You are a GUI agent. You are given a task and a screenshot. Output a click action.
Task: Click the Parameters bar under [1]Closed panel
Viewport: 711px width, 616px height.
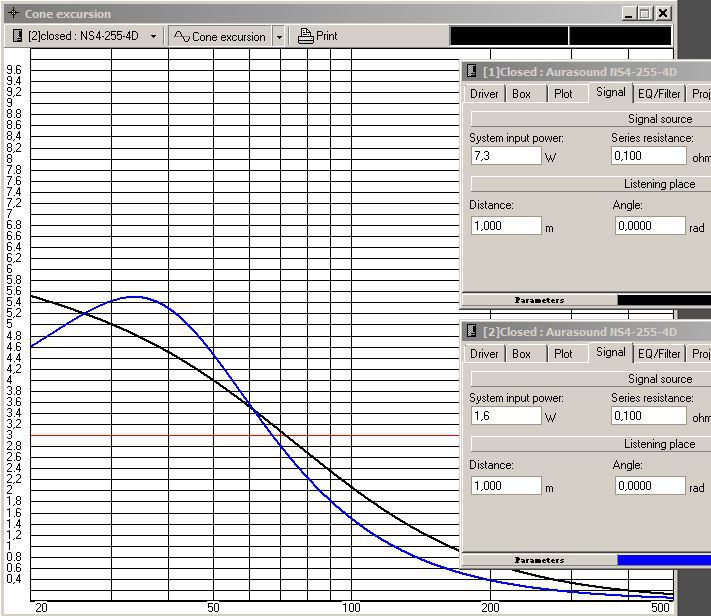(539, 300)
